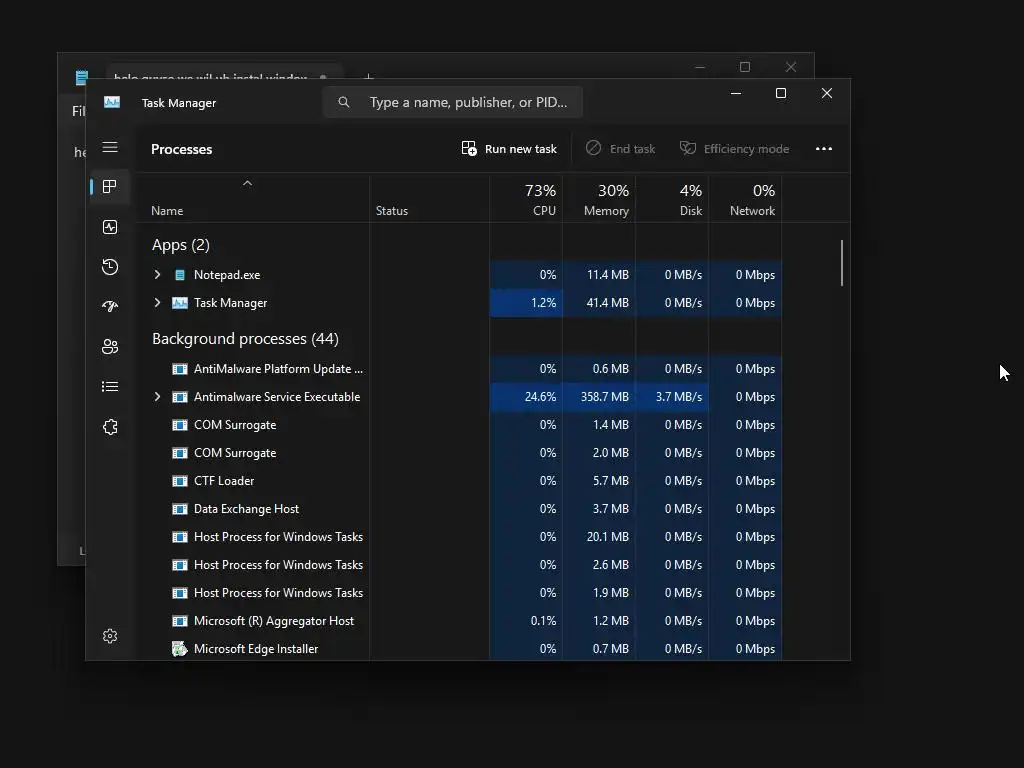This screenshot has height=768, width=1024.
Task: Select Host Process for Windows Tasks 2.6 MB
Action: (458, 565)
